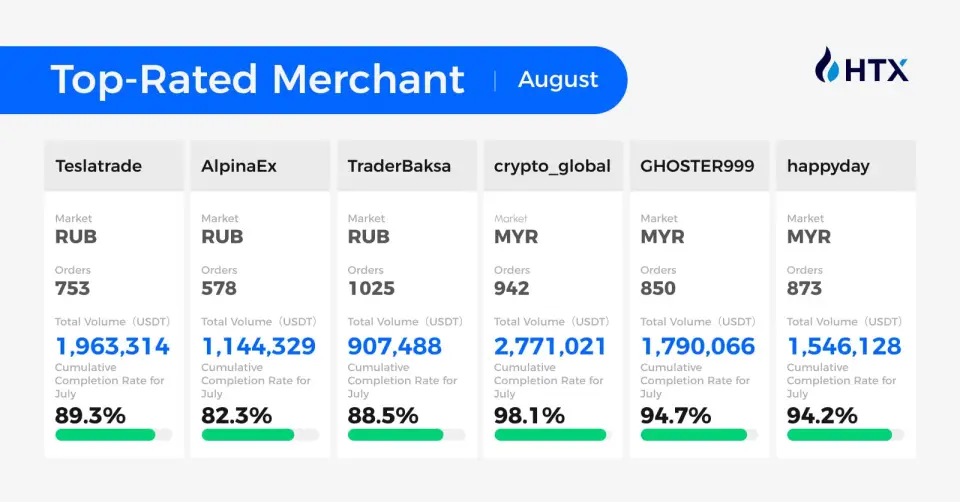Click the 1,790,066 total volume figure

[698, 347]
